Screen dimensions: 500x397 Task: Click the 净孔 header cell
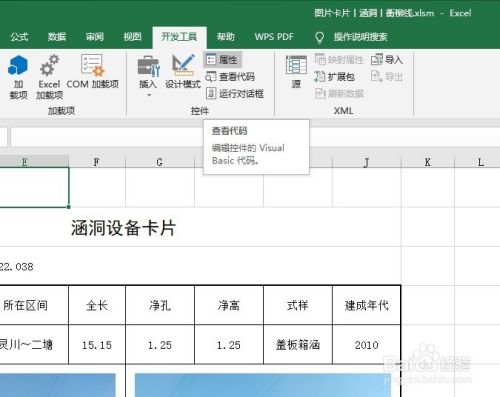(160, 305)
